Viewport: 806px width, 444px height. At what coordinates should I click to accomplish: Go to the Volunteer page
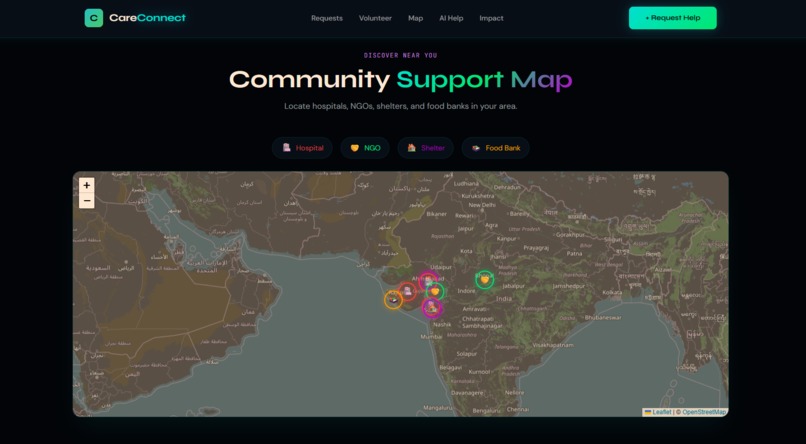[x=375, y=18]
